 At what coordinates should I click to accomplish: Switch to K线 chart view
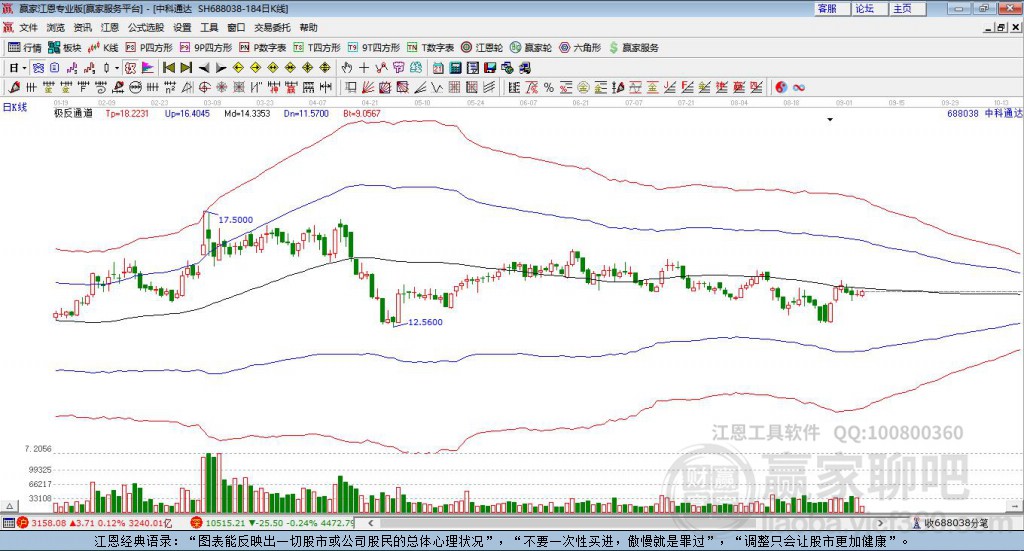coord(103,48)
